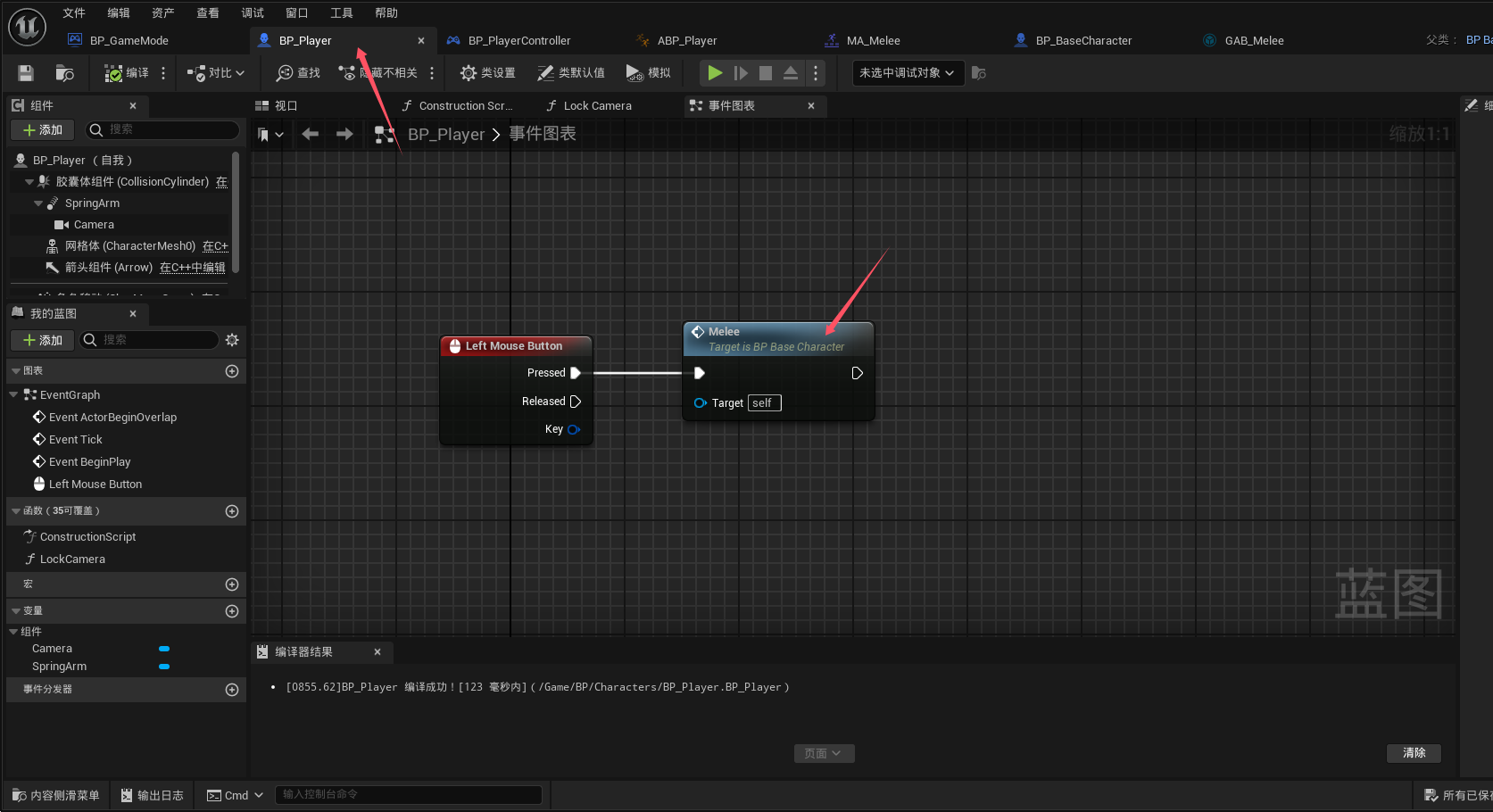Click the debug object select icon next to dropdown

(979, 73)
